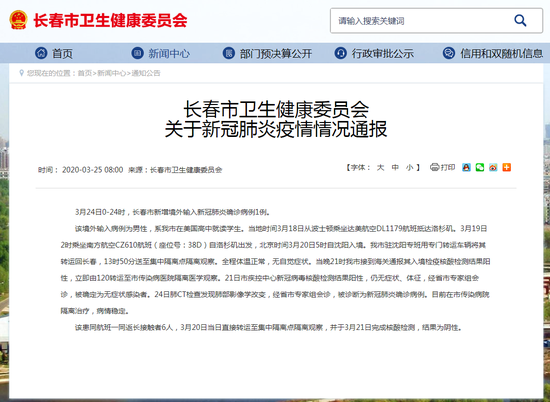The height and width of the screenshot is (402, 550).
Task: Click the national emblem logo
Action: (x=19, y=20)
